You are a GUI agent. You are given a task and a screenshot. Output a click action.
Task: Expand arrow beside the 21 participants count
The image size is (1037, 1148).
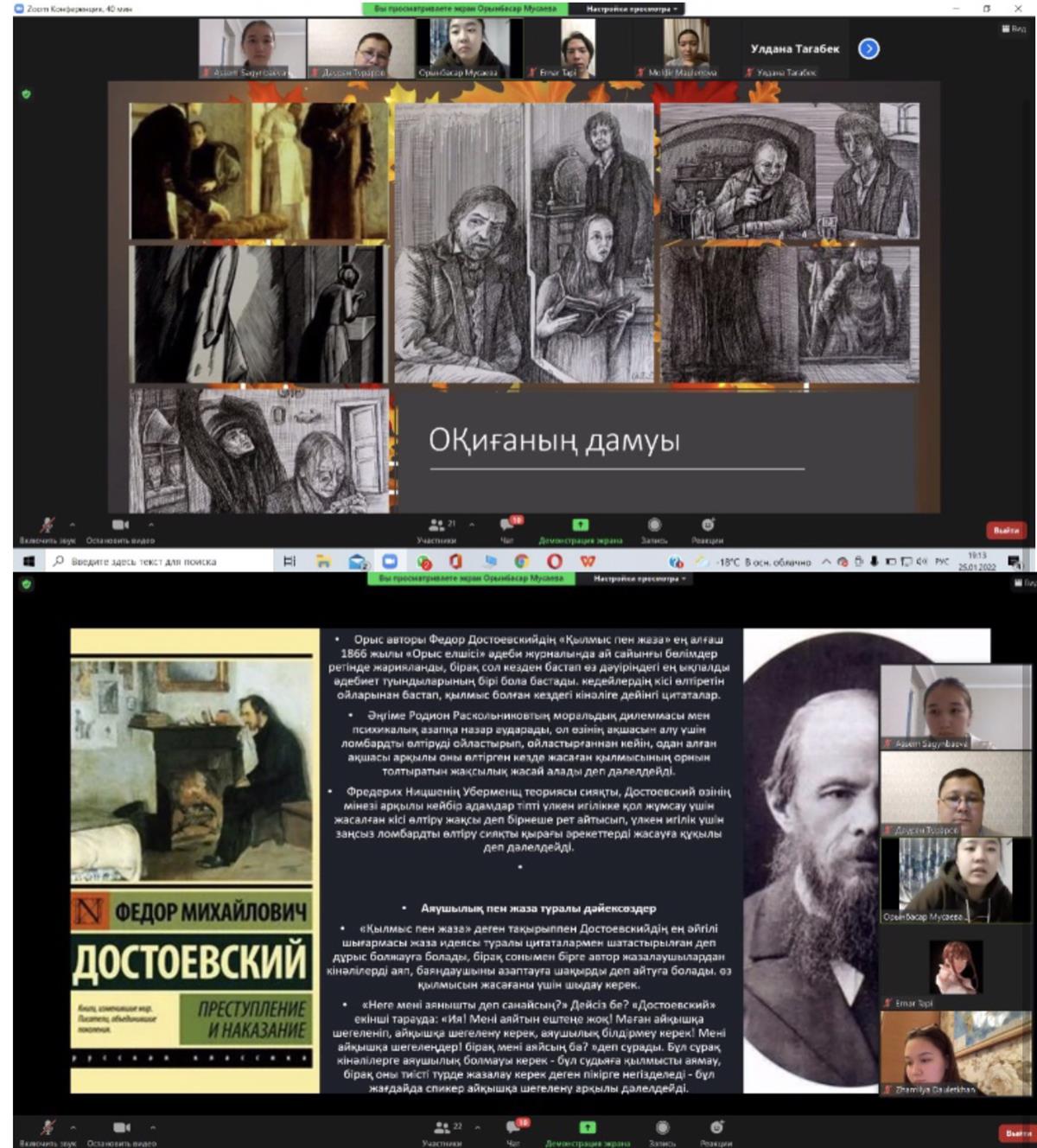[x=472, y=525]
